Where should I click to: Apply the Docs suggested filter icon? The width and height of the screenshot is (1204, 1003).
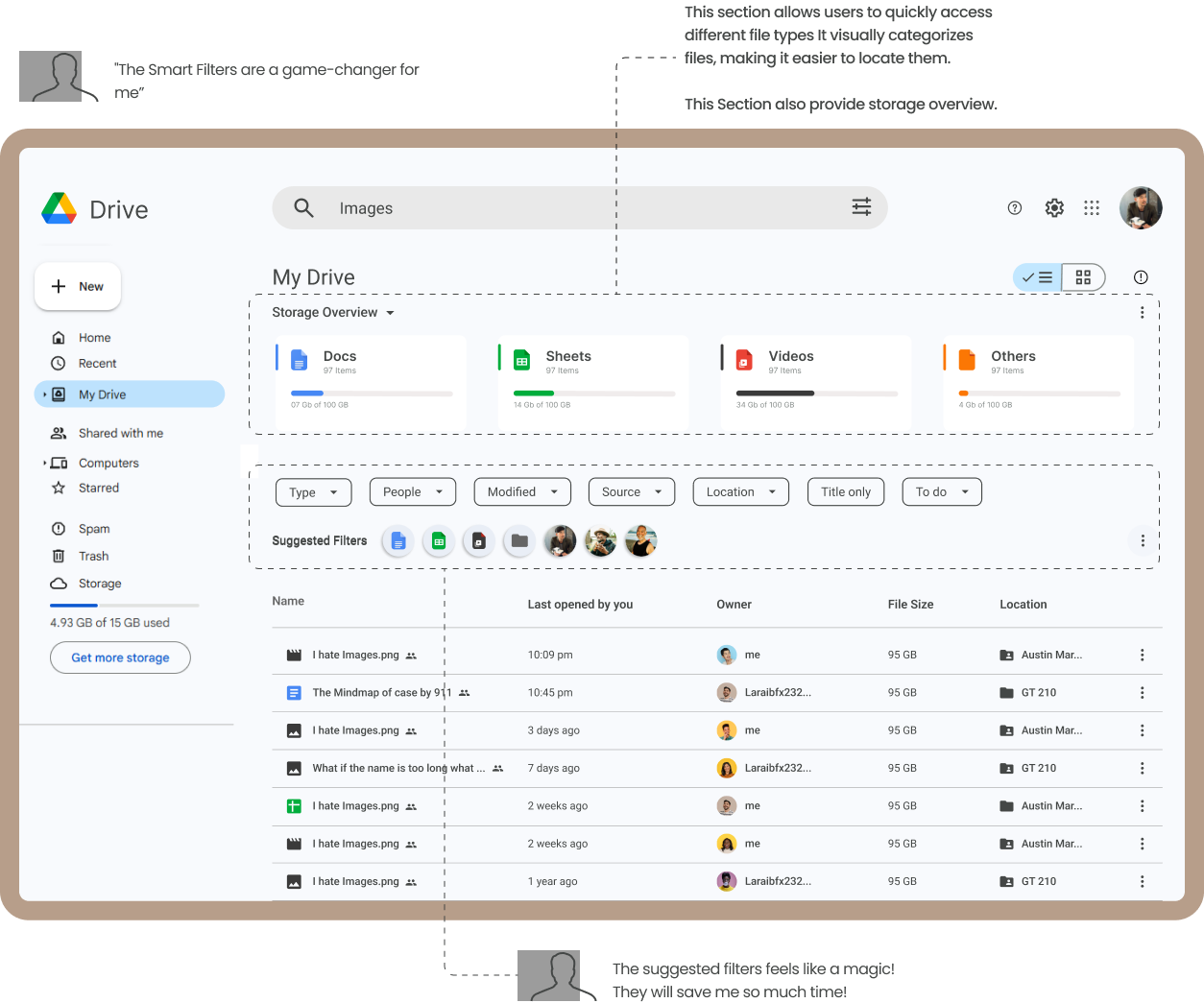coord(398,541)
